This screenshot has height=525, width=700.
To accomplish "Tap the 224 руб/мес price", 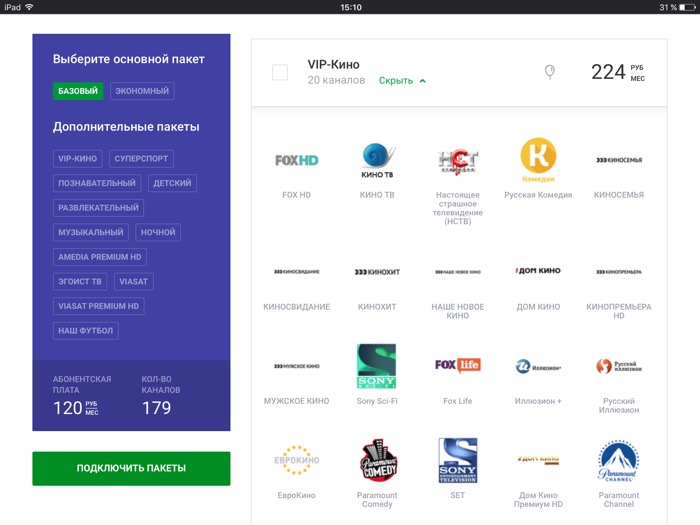I will (618, 72).
